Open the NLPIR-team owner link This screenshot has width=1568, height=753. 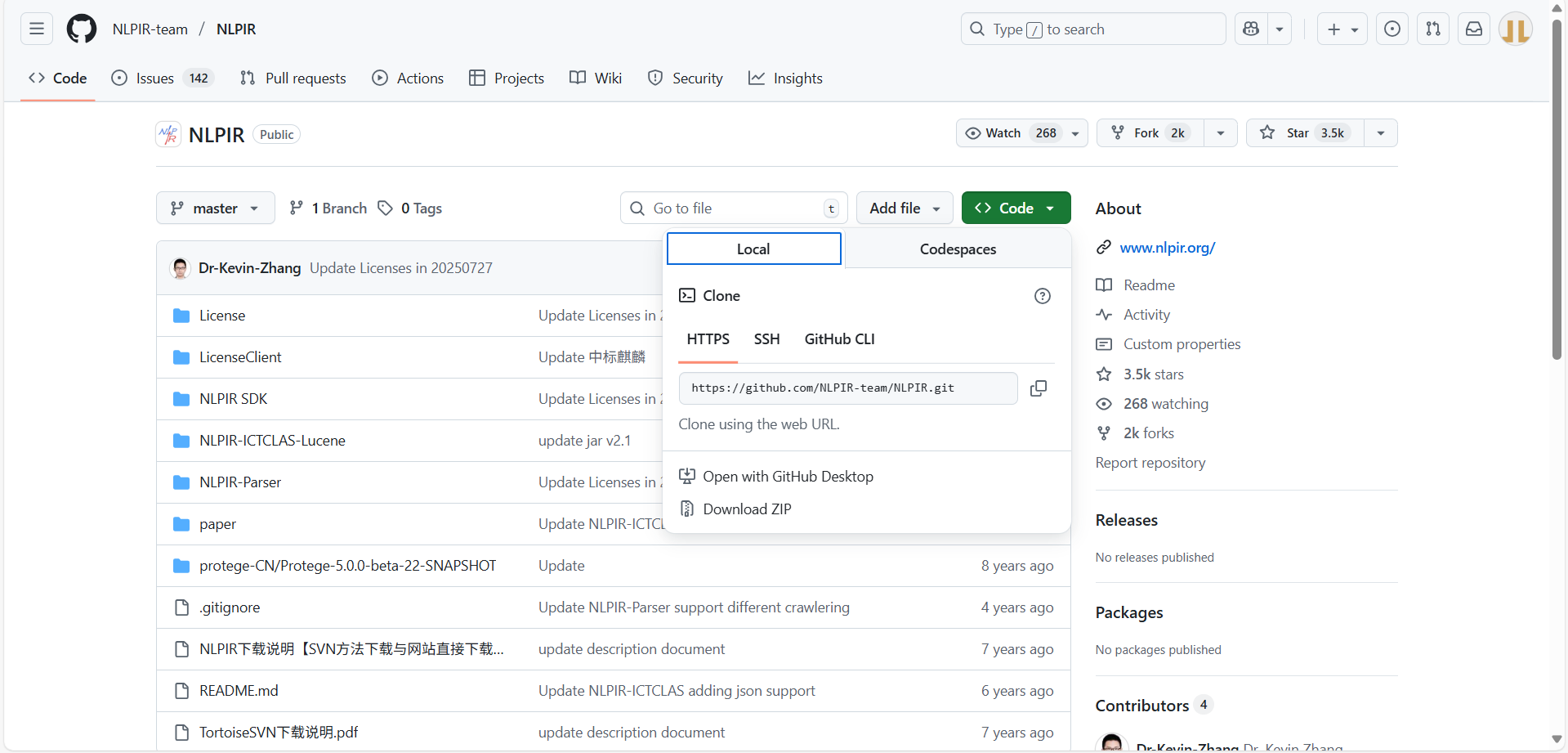pyautogui.click(x=150, y=29)
